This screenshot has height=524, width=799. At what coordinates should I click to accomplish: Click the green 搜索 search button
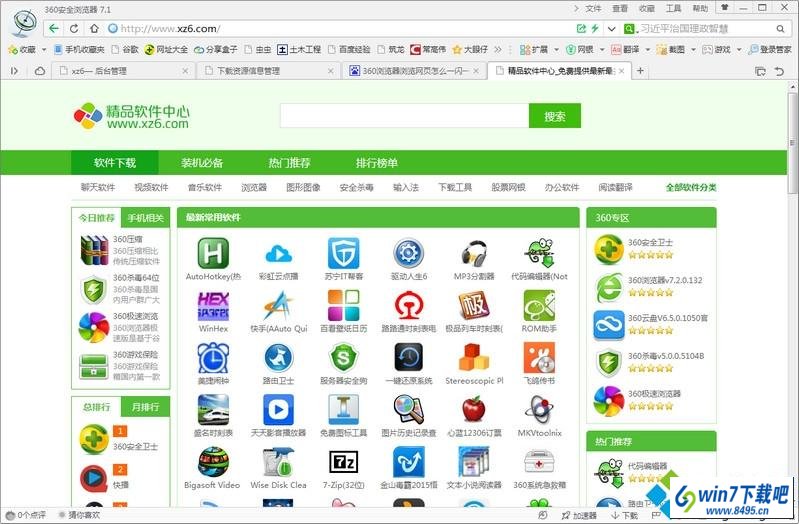(554, 116)
